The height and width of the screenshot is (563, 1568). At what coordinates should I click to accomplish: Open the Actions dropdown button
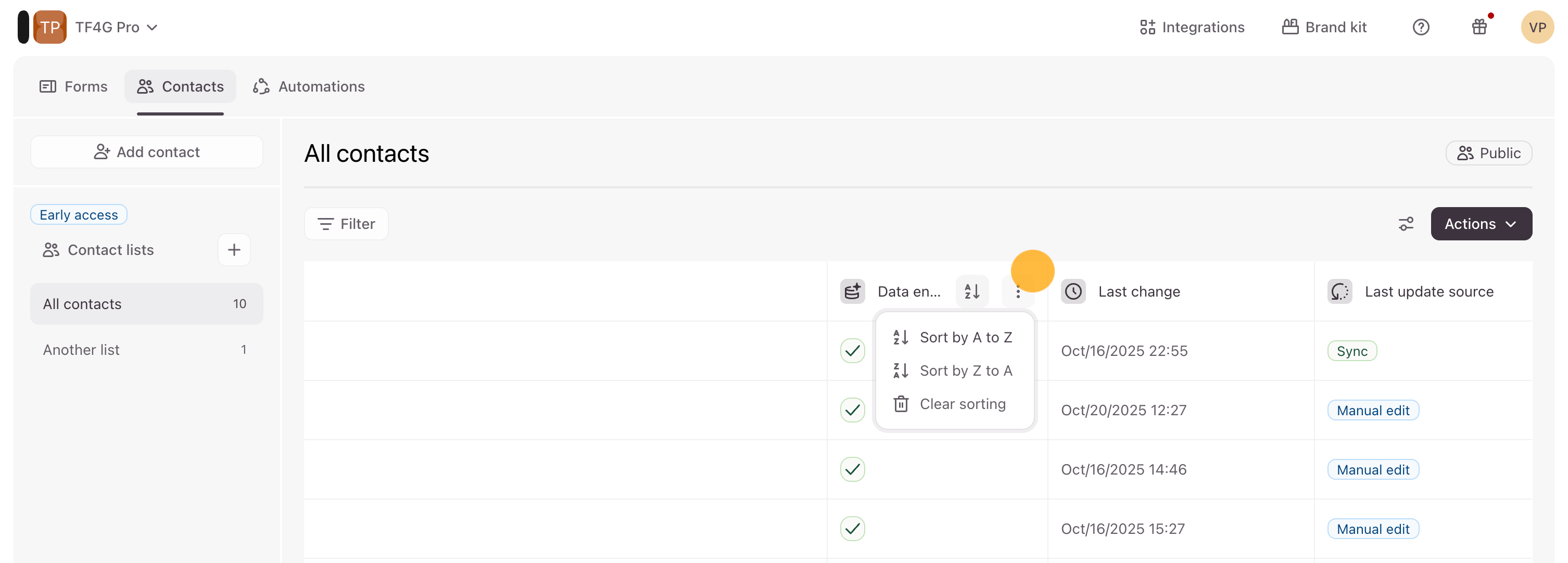coord(1481,224)
